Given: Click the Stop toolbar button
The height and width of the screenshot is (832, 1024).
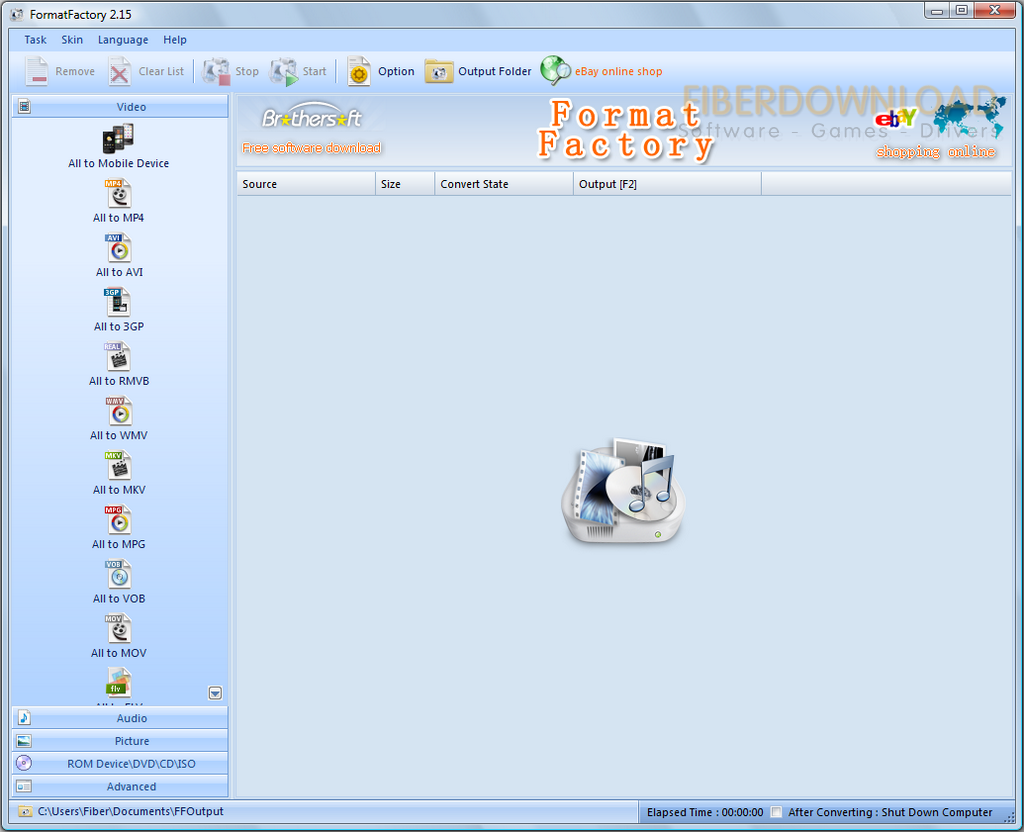Looking at the screenshot, I should pyautogui.click(x=231, y=71).
